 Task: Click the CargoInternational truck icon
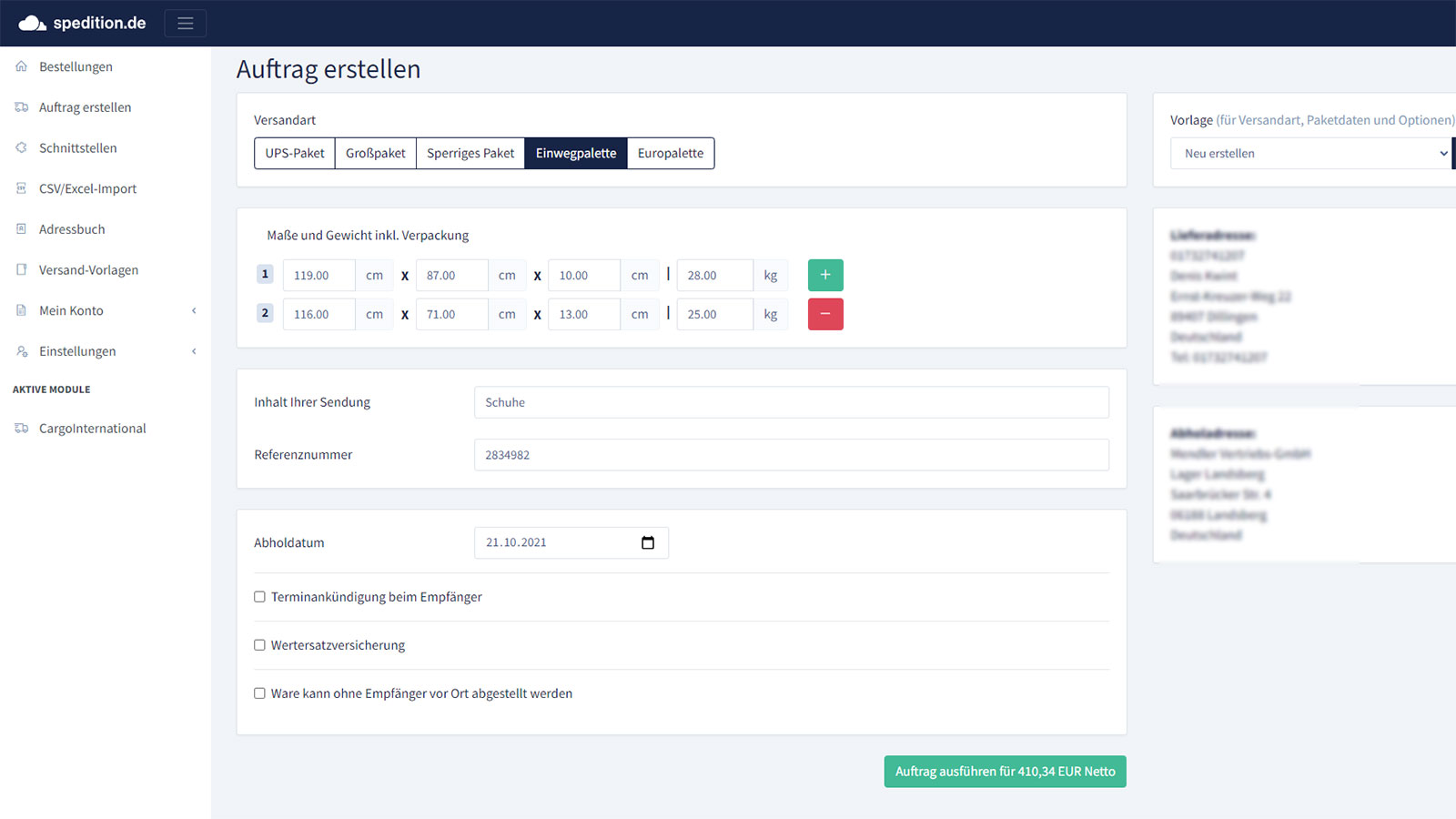click(22, 429)
